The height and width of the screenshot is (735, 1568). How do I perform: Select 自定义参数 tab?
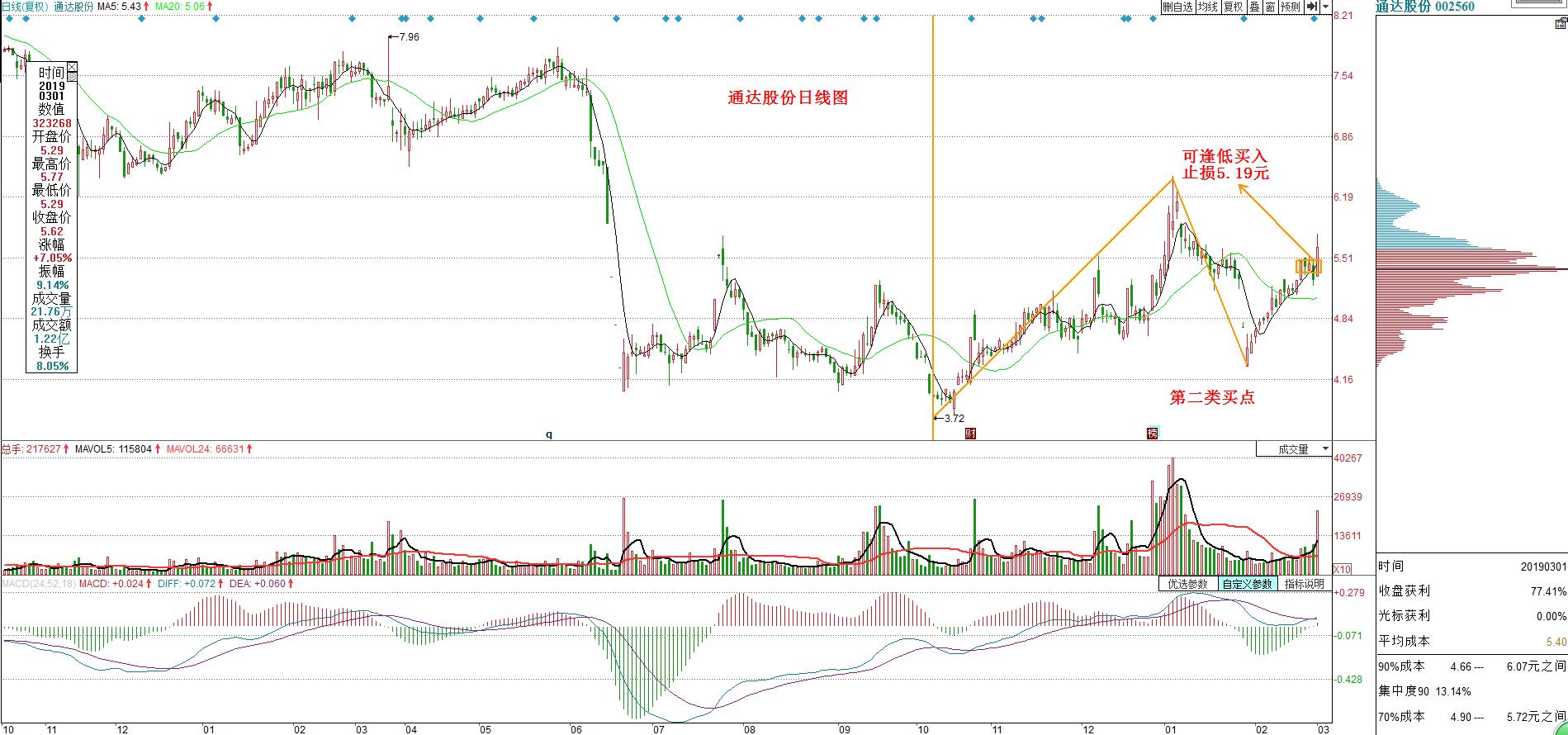pyautogui.click(x=1248, y=584)
